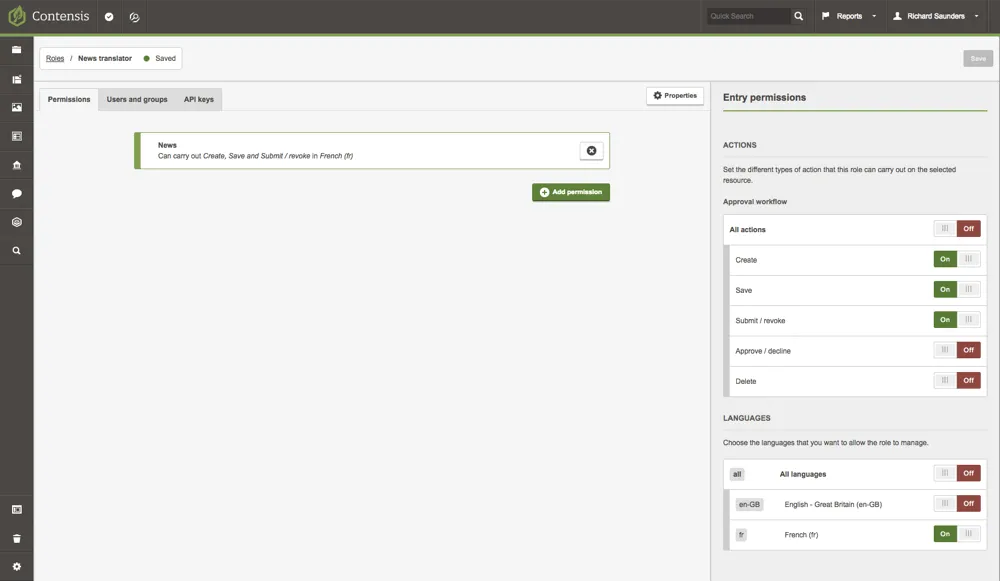The height and width of the screenshot is (581, 1000).
Task: Click the magnifier search icon in sidebar
Action: [17, 251]
